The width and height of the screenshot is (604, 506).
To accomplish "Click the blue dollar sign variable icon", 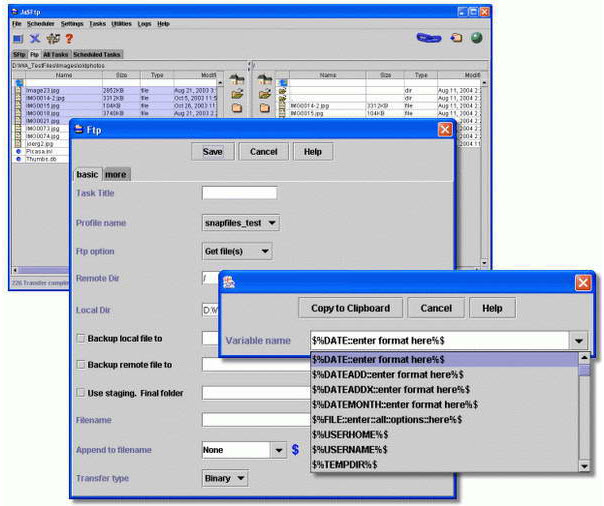I will pyautogui.click(x=295, y=450).
